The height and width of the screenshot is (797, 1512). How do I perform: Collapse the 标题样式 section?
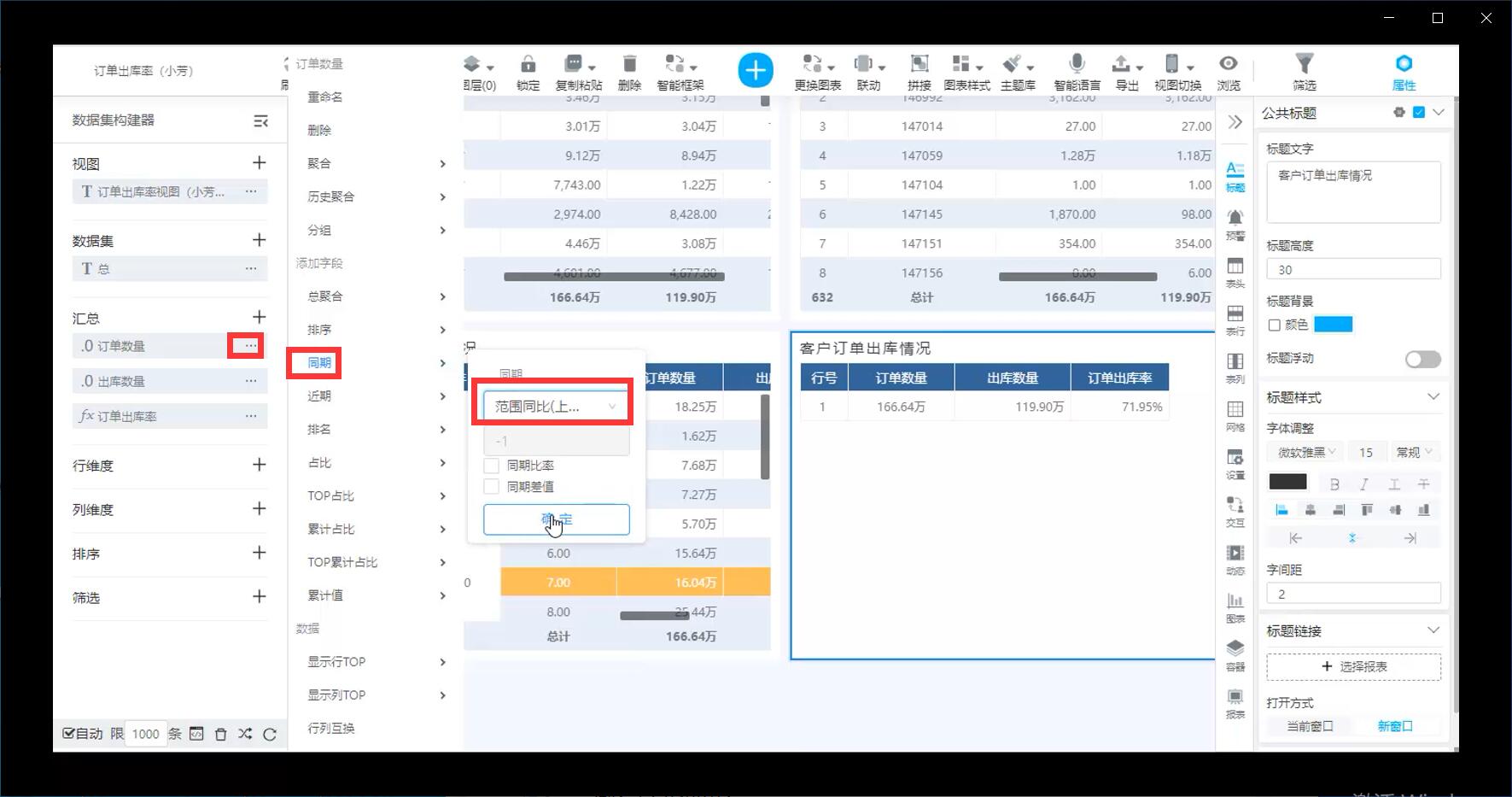[x=1433, y=396]
